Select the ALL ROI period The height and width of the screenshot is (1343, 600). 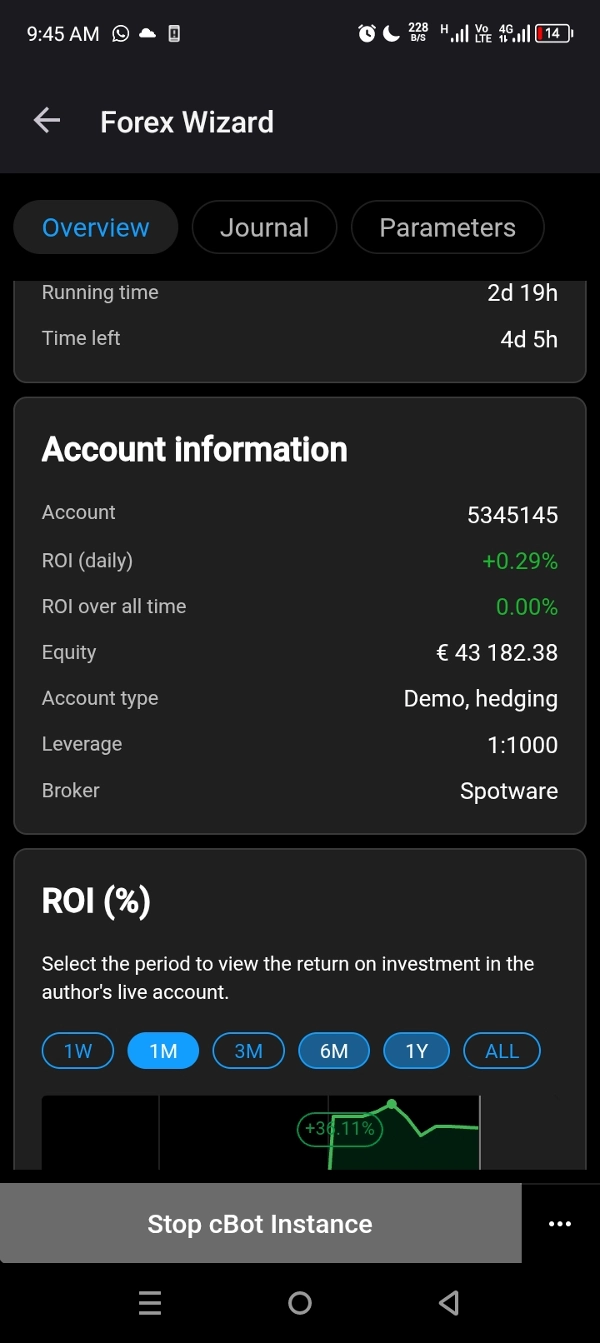click(x=501, y=1050)
